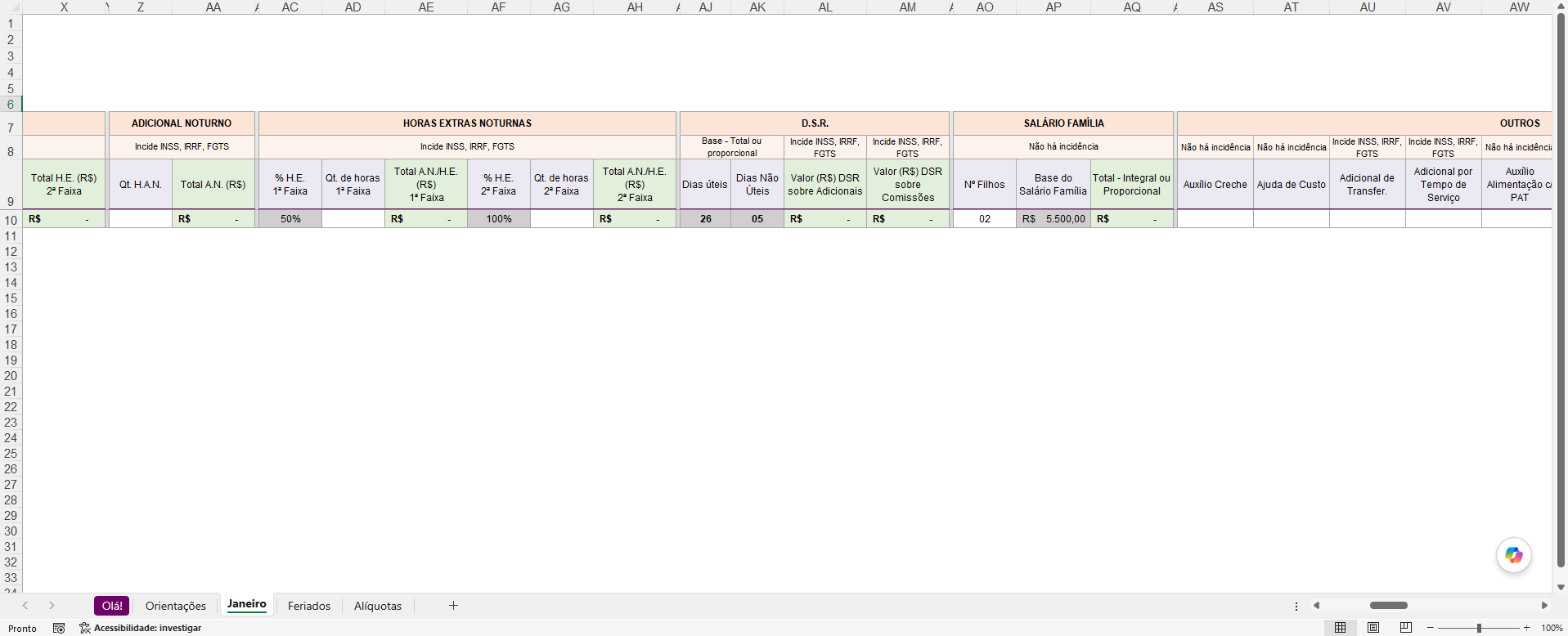Show next sheet tabs arrow
Screen dimensions: 1568x636
coord(52,606)
